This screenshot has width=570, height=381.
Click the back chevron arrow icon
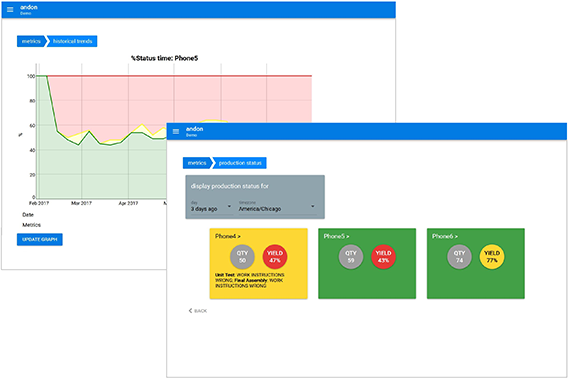pos(190,310)
